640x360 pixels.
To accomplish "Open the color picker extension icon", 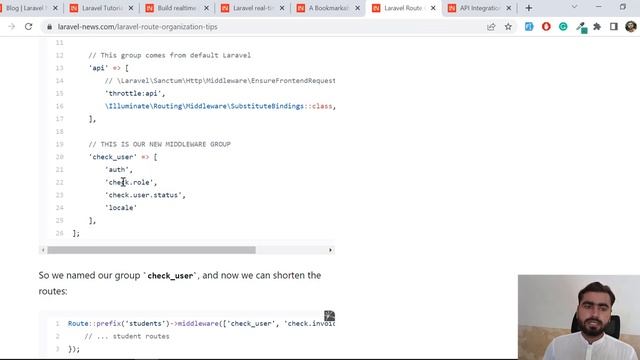I will [x=581, y=27].
